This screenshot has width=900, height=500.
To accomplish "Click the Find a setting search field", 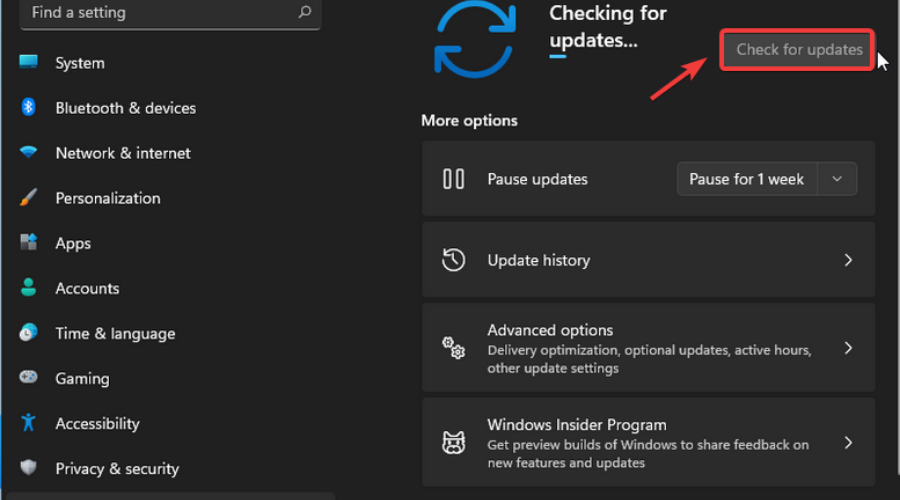I will 150,13.
